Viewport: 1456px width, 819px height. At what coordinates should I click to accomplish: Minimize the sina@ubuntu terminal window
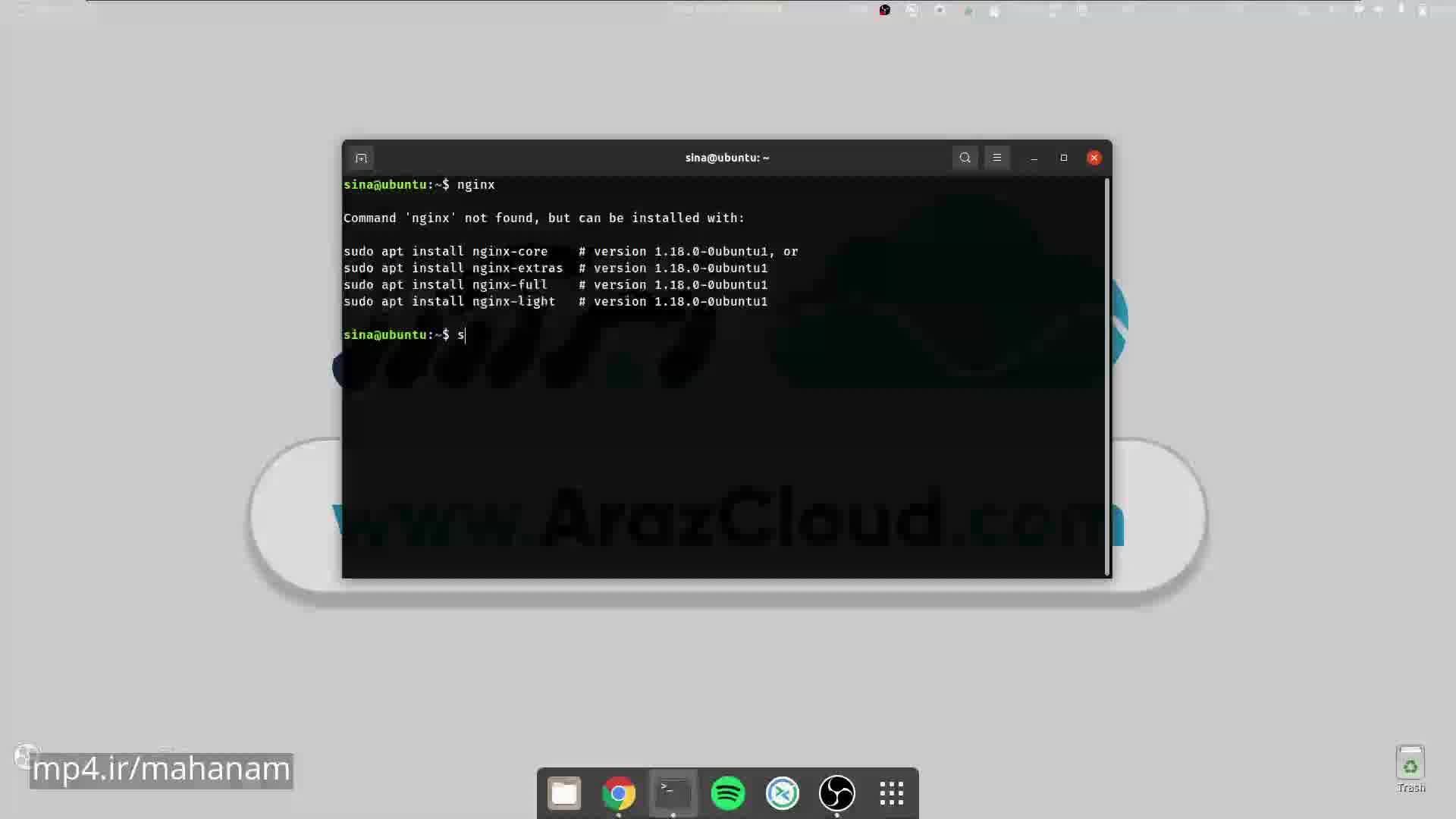(x=1034, y=158)
